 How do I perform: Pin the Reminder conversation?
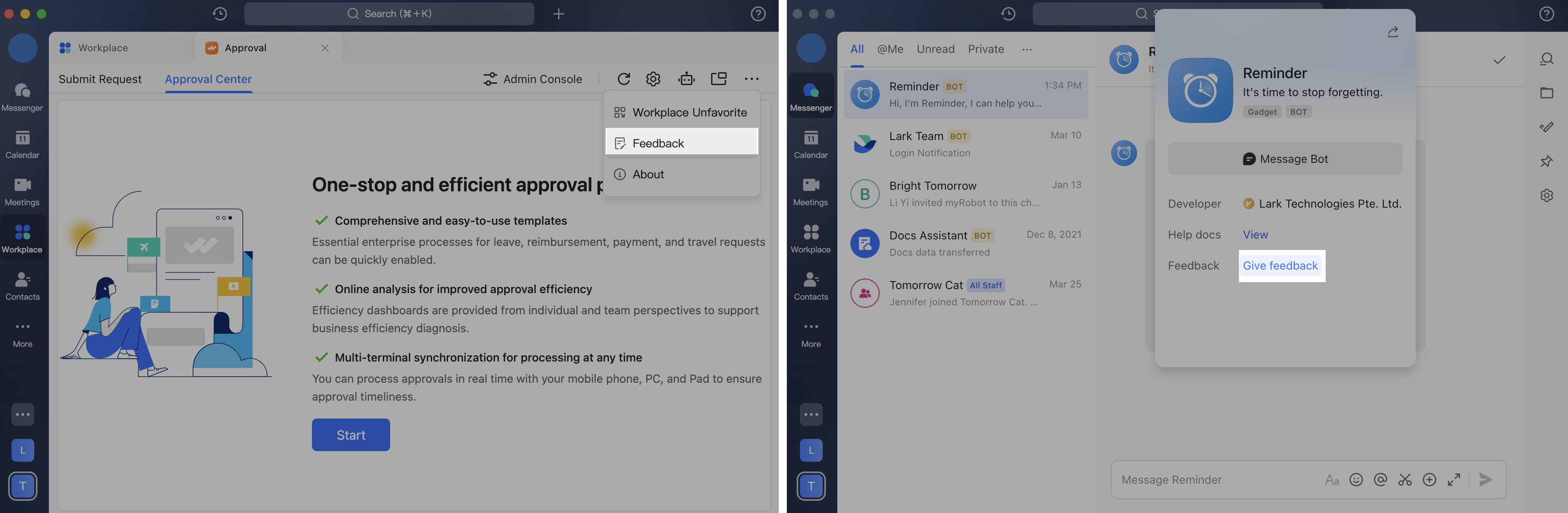[x=1547, y=161]
